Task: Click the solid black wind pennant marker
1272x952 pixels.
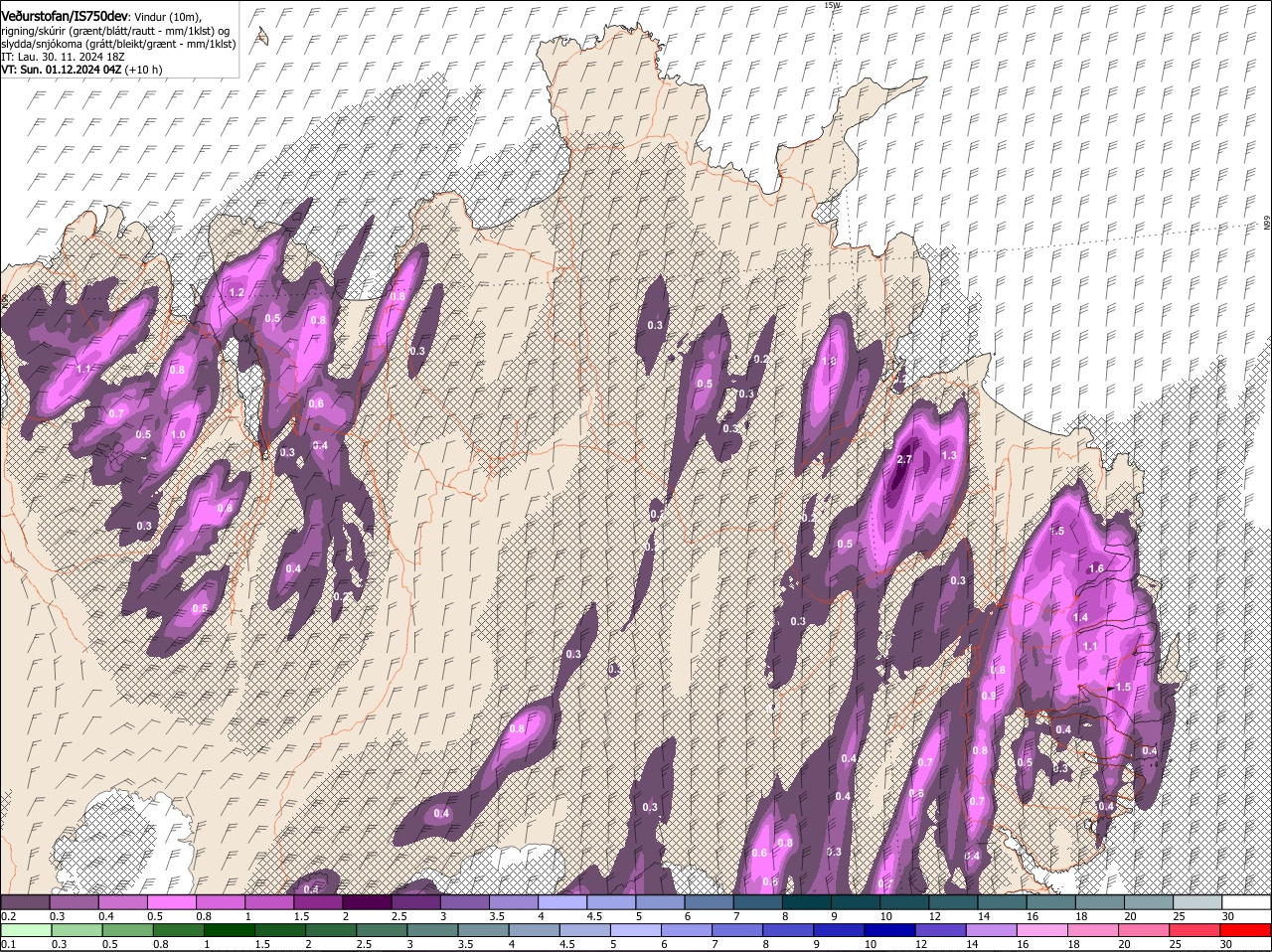Action: click(x=1109, y=688)
